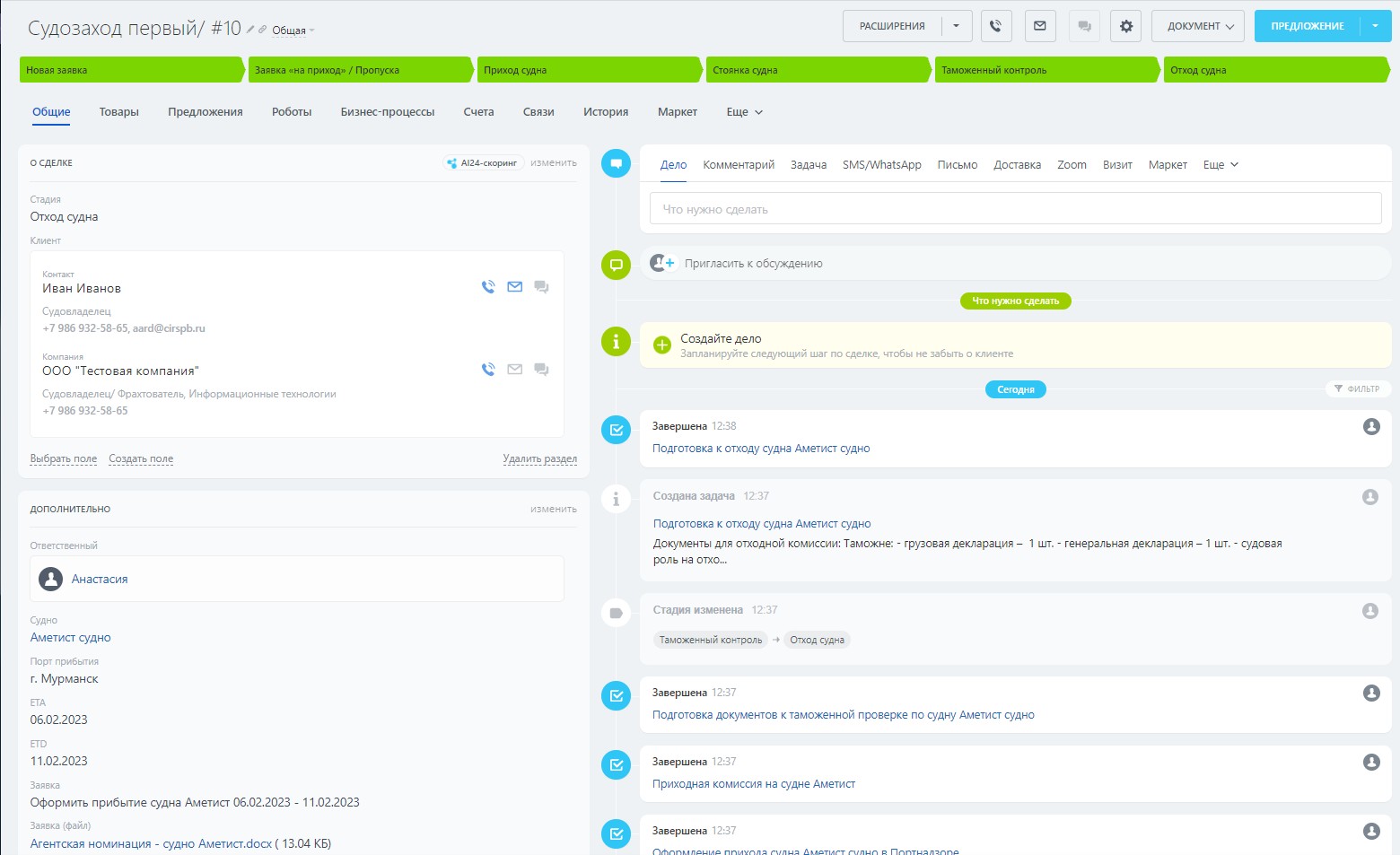Click the green plus icon beside Создайте дело
Viewport: 1400px width, 855px height.
tap(662, 345)
